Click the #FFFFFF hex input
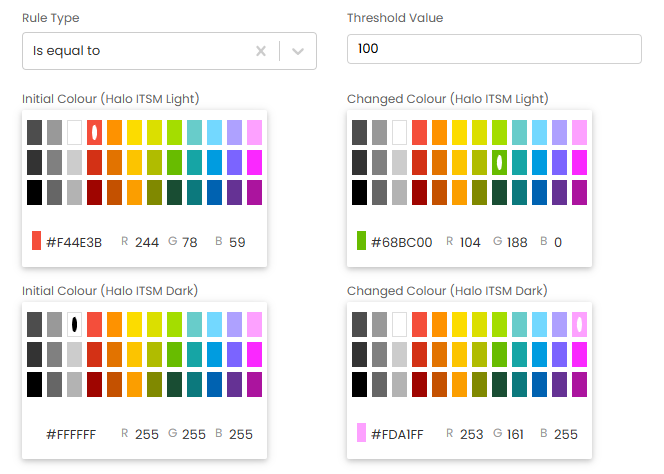 (x=71, y=434)
